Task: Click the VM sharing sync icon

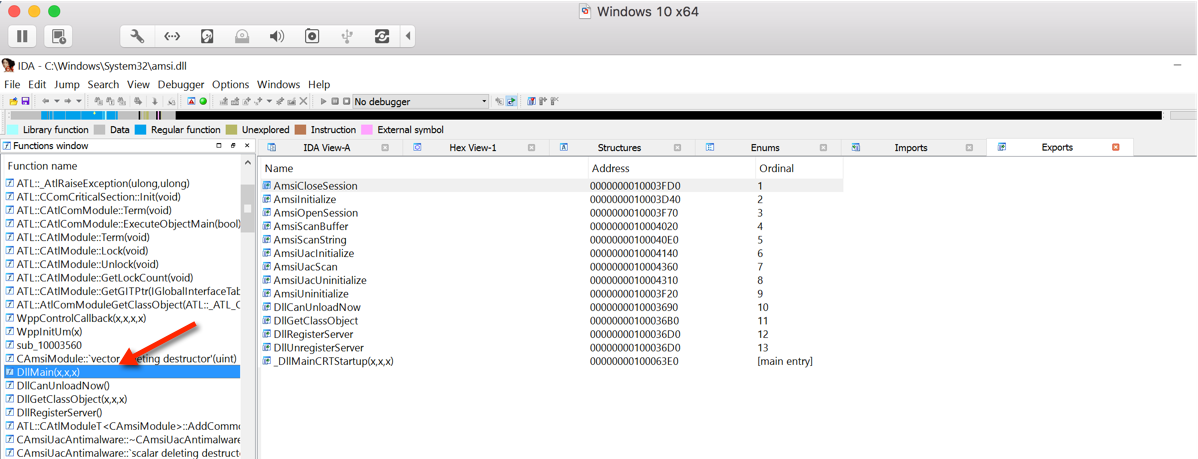Action: pos(381,36)
